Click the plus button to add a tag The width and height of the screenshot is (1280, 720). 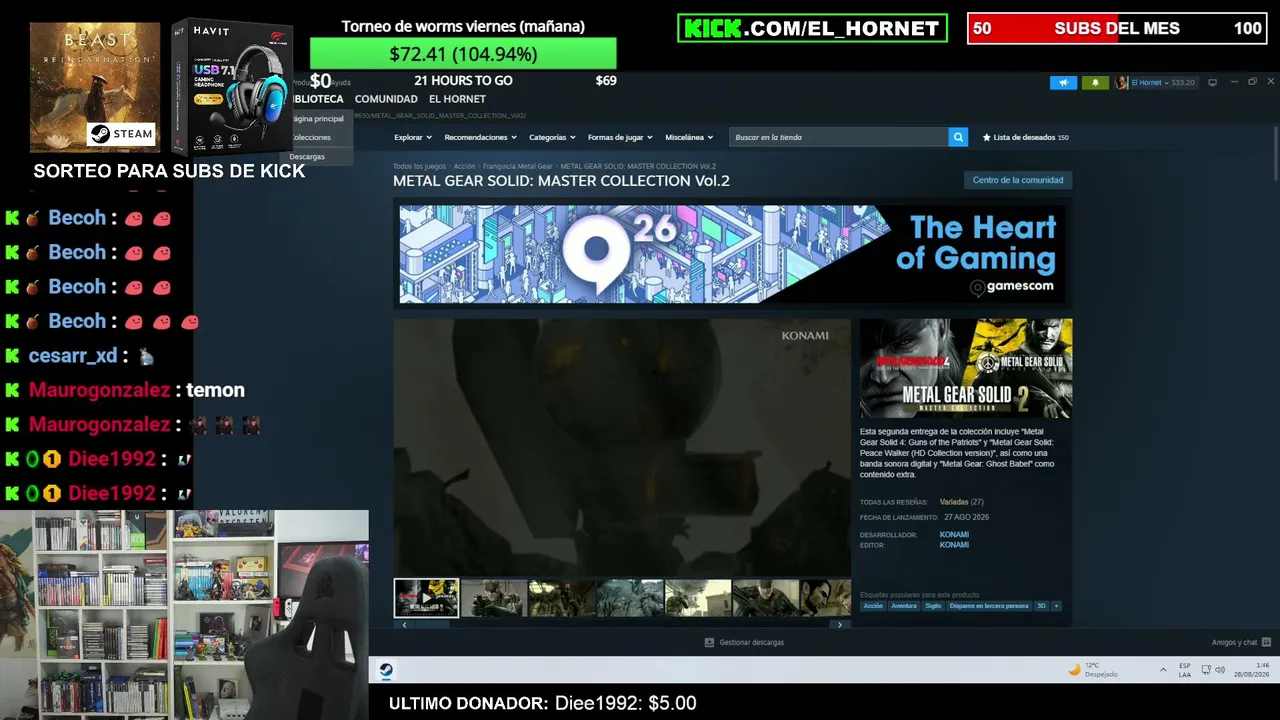coord(1056,606)
